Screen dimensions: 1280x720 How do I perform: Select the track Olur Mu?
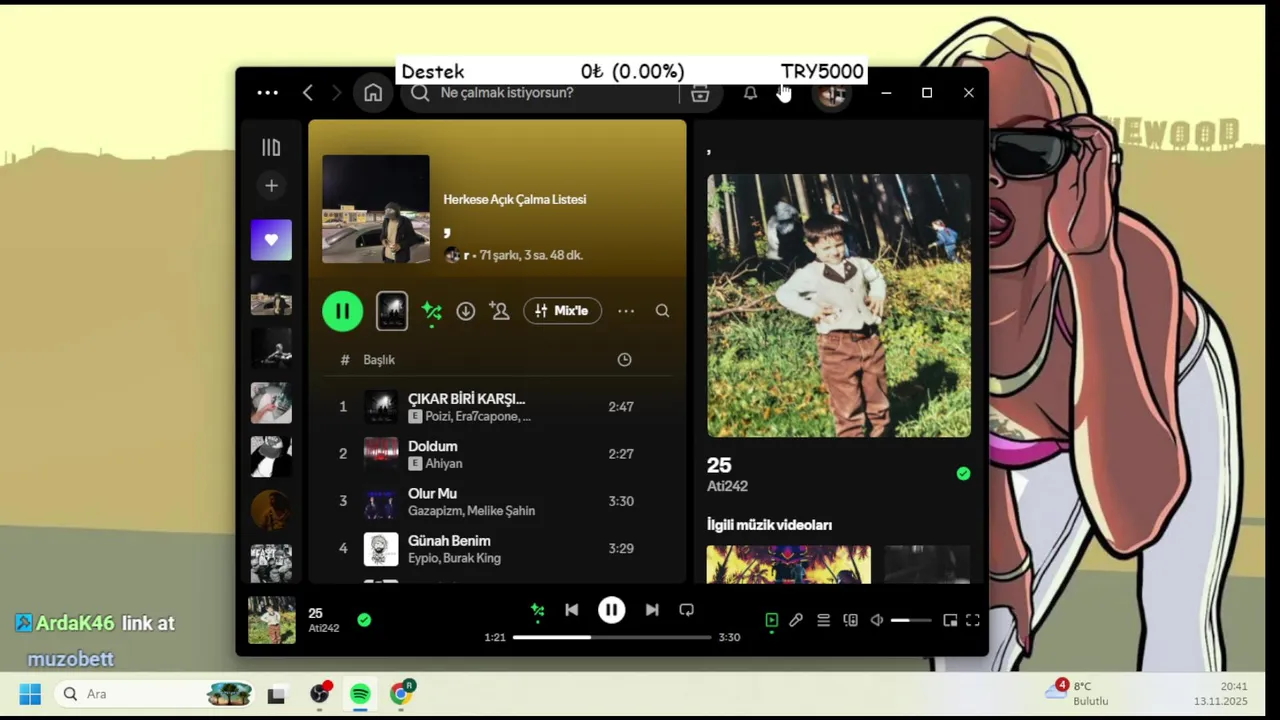[x=432, y=494]
